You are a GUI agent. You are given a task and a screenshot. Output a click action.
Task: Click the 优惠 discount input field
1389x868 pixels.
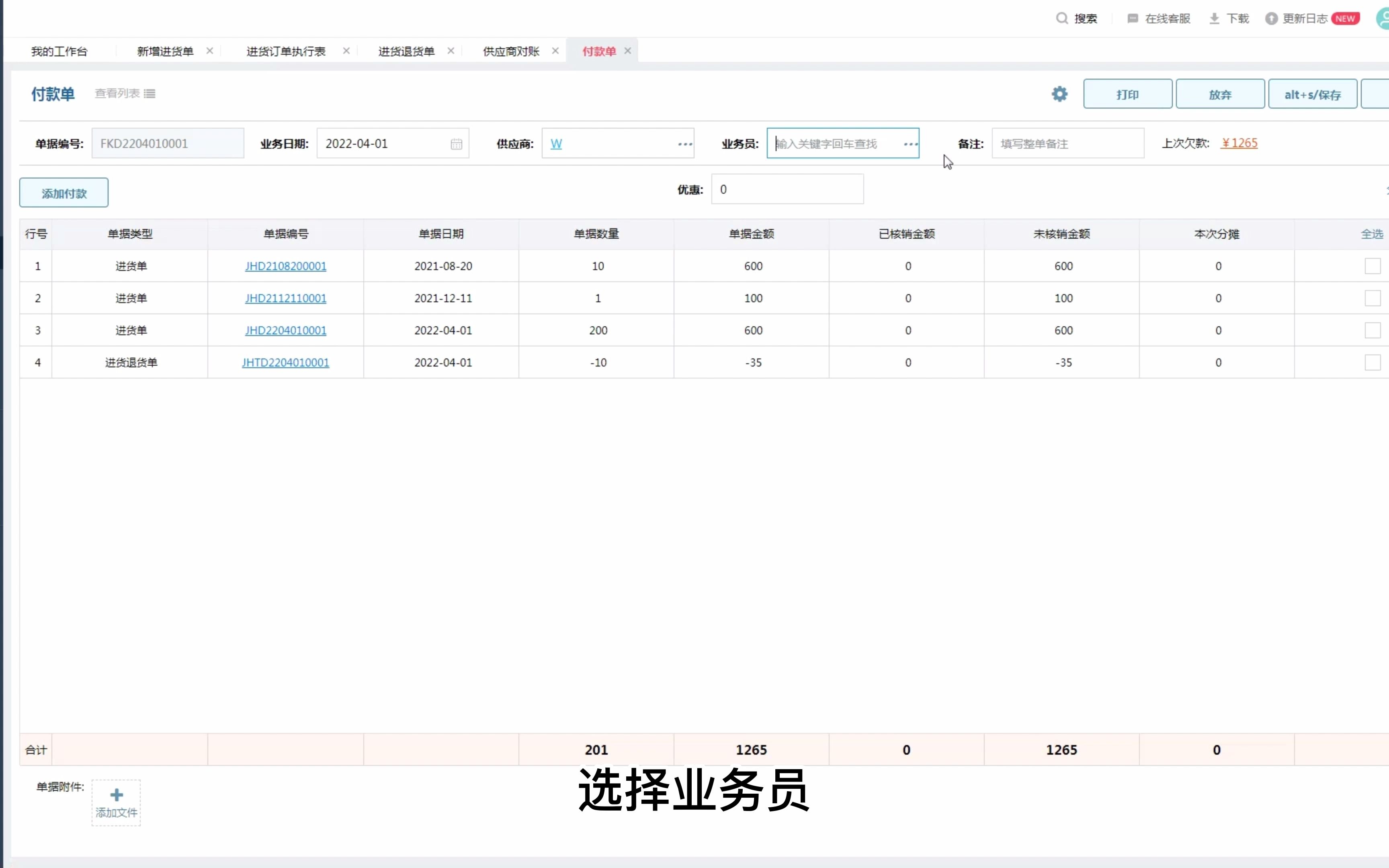click(x=787, y=189)
